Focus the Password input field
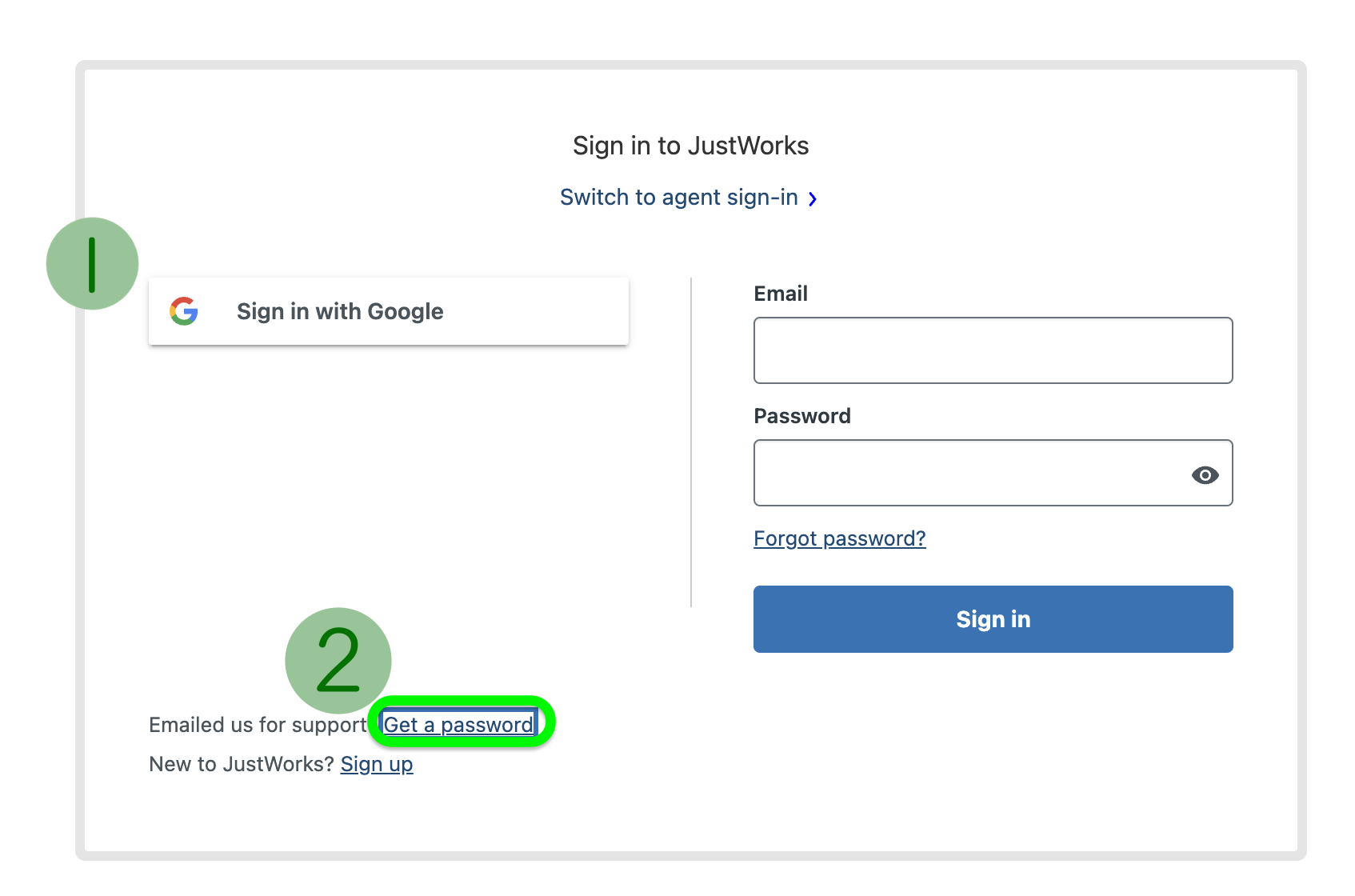 pyautogui.click(x=993, y=473)
